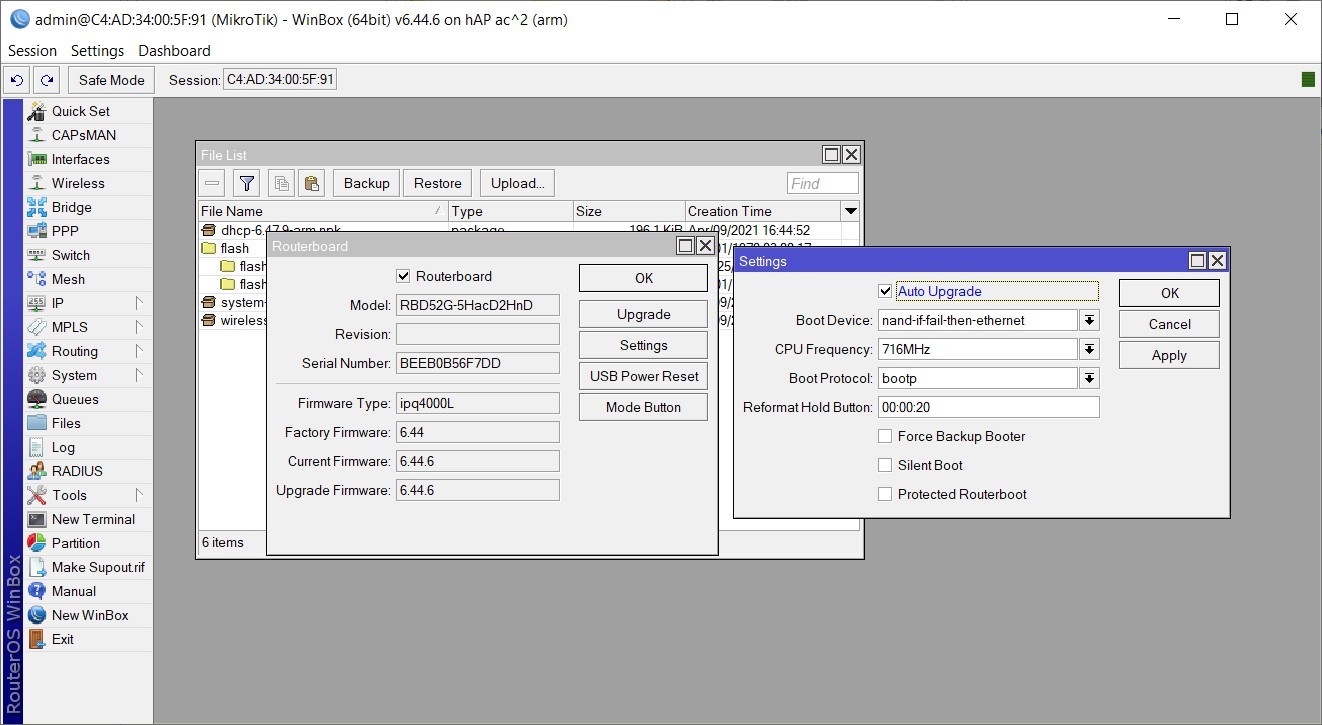Click the redo arrow toolbar button
This screenshot has height=725, width=1322.
[46, 80]
